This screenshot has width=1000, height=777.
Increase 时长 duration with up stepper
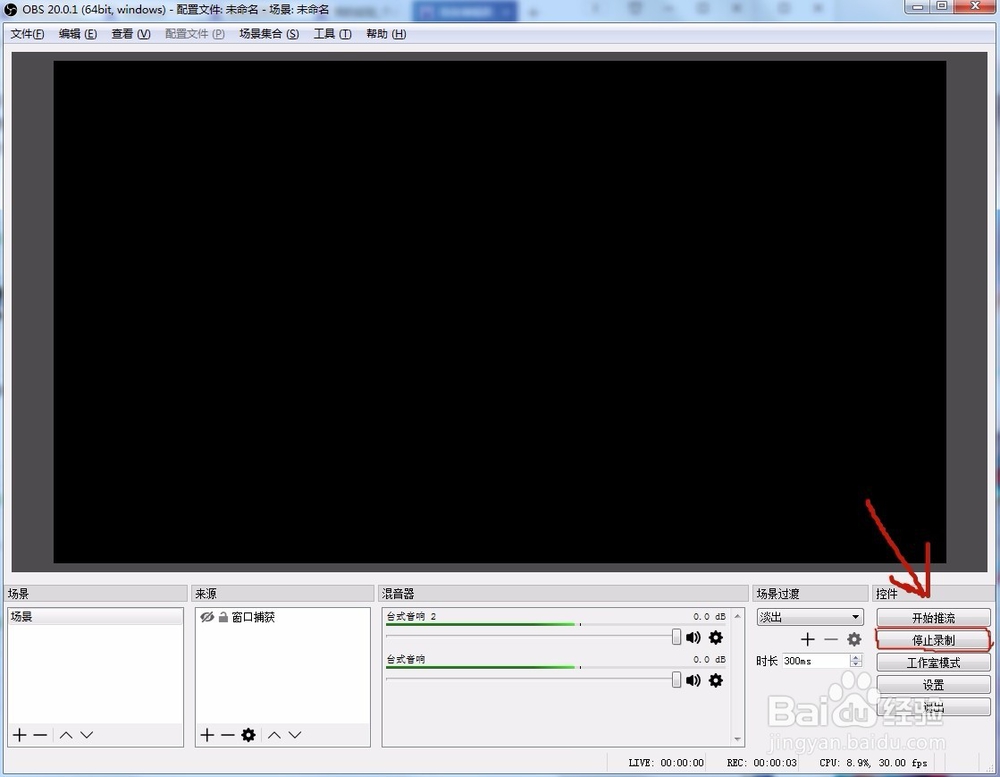856,657
